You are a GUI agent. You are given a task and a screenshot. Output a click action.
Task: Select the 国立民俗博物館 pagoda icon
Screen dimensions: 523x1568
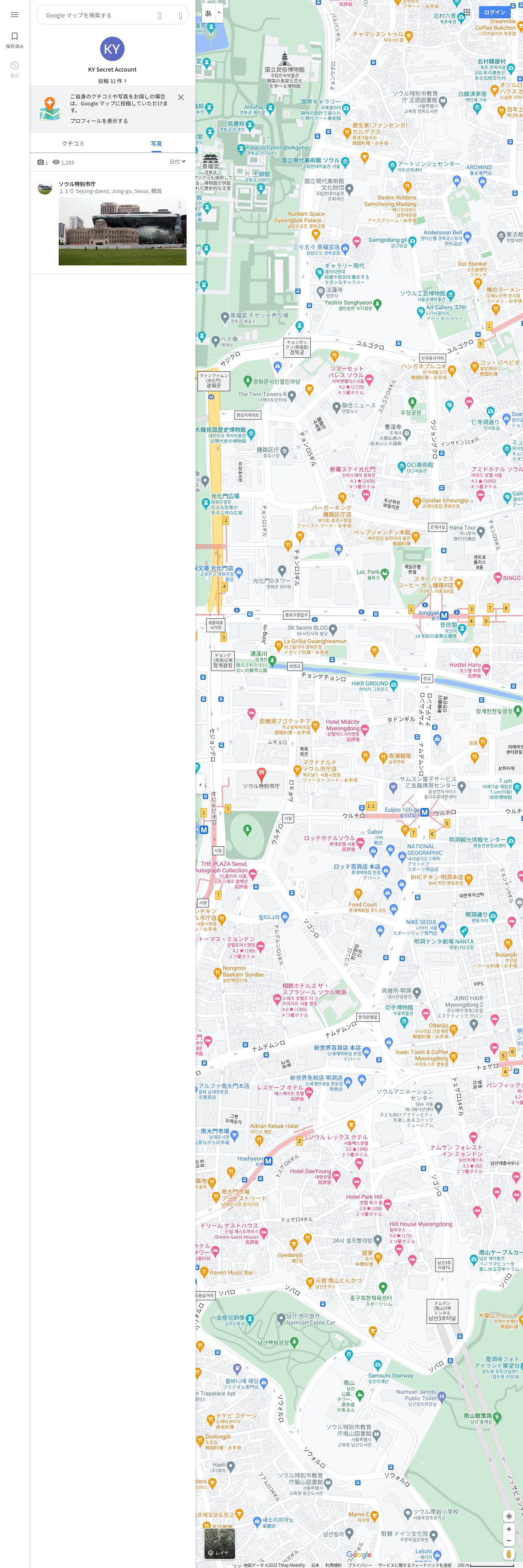(284, 59)
